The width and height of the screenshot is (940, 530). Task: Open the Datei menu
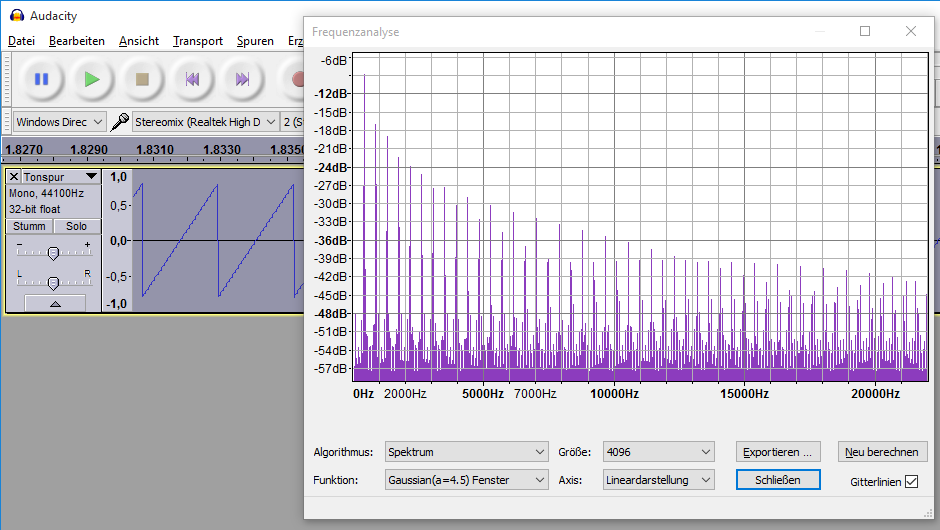tap(21, 41)
